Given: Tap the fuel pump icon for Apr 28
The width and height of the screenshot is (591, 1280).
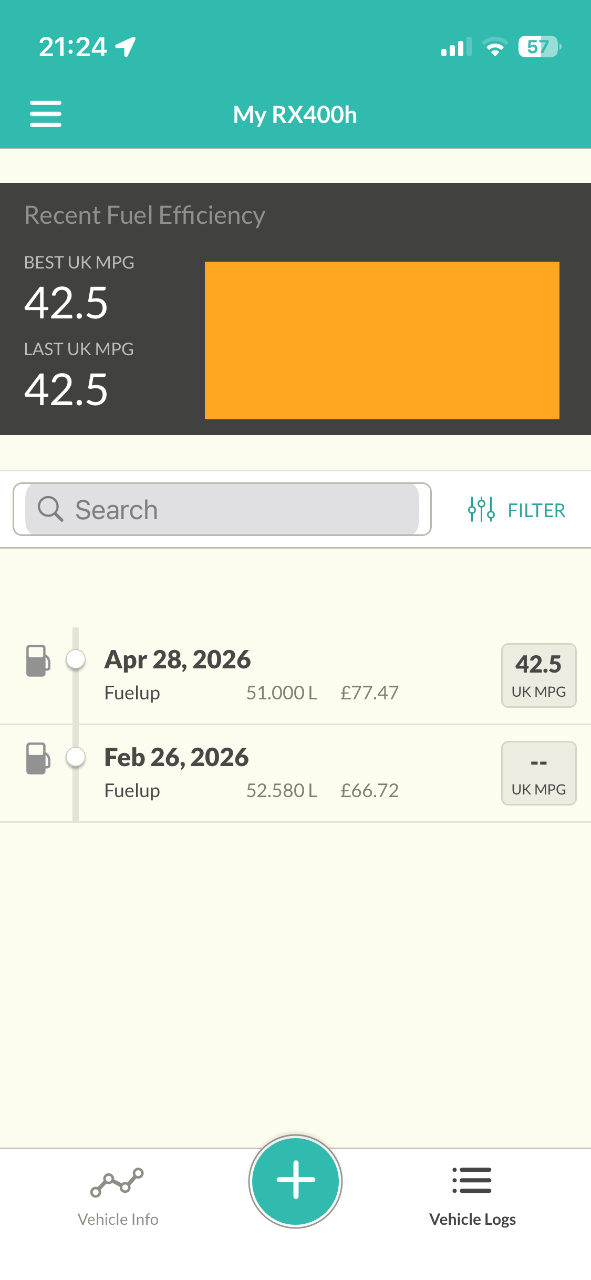Looking at the screenshot, I should click(37, 661).
